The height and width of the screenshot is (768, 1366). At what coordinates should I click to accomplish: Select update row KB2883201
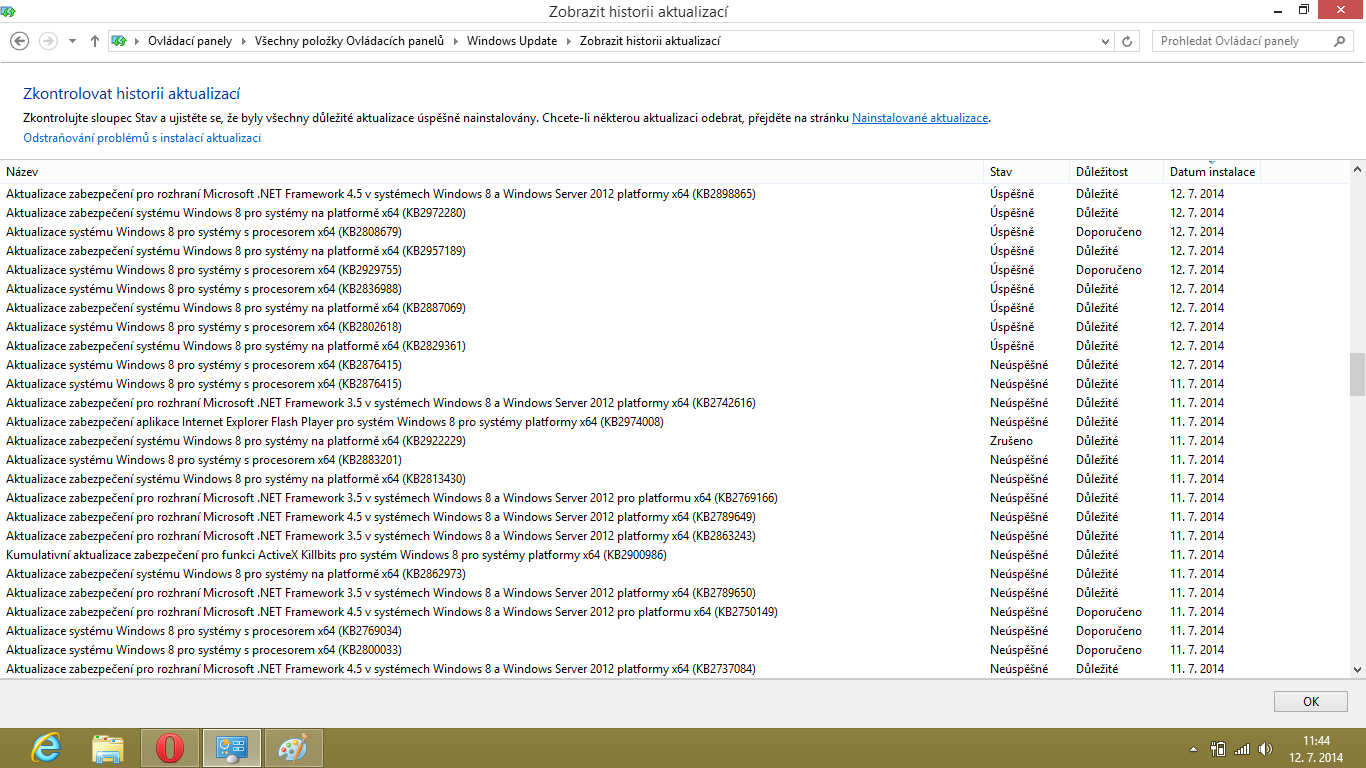(x=674, y=460)
